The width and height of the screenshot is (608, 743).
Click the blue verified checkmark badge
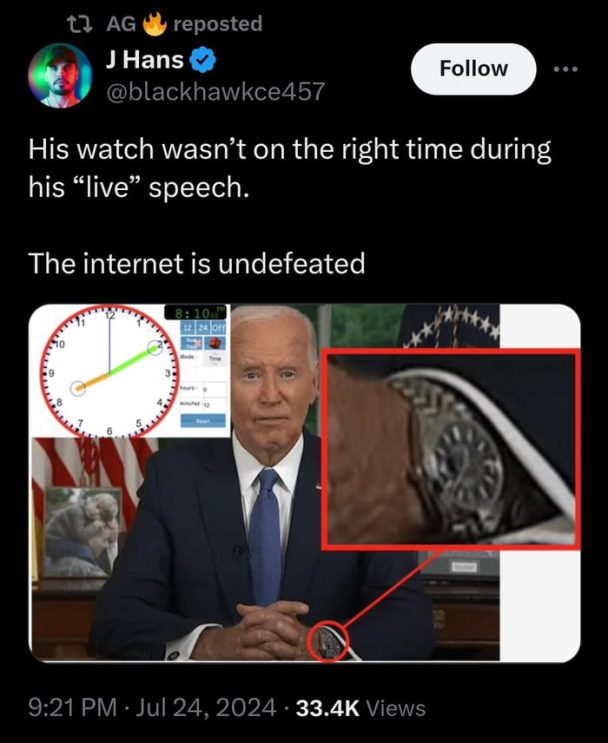click(x=203, y=60)
